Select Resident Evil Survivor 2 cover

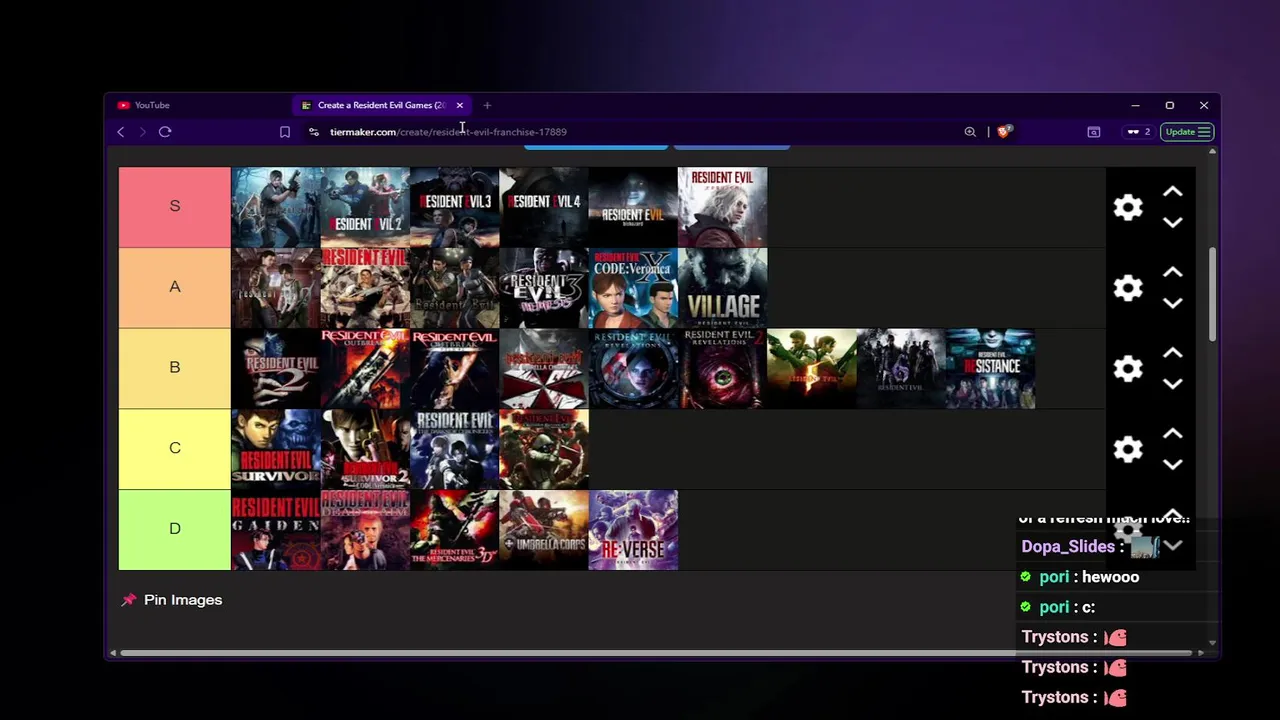(365, 449)
